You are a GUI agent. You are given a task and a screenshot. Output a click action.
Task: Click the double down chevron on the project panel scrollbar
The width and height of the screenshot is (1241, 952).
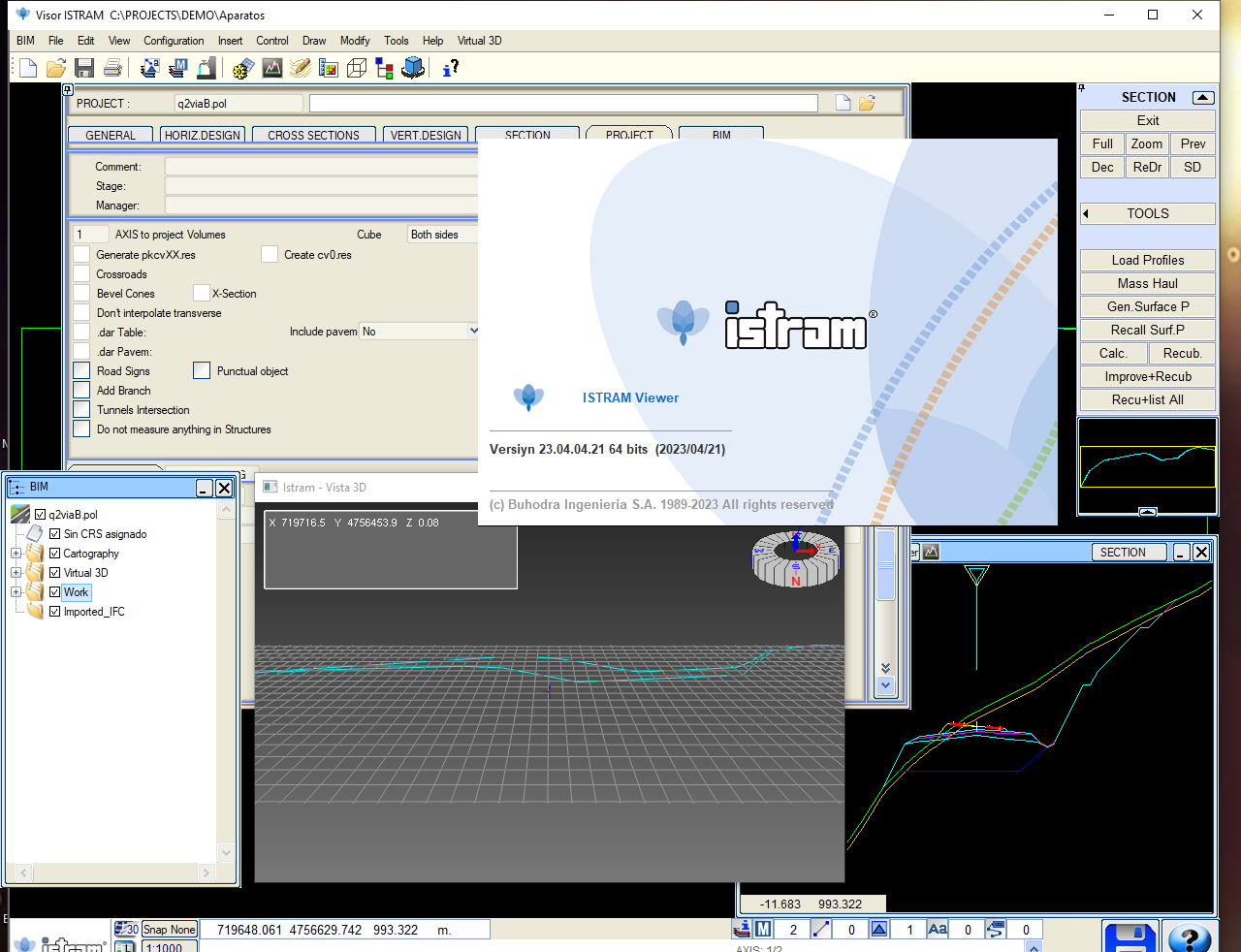(x=885, y=668)
